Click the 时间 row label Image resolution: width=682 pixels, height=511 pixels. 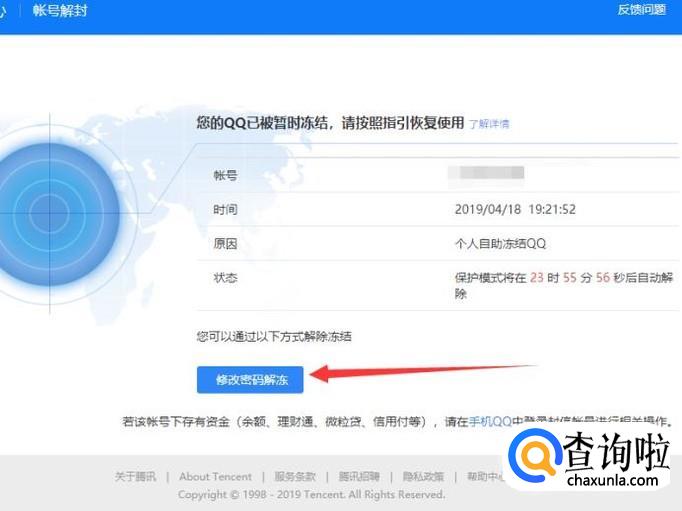click(x=225, y=210)
